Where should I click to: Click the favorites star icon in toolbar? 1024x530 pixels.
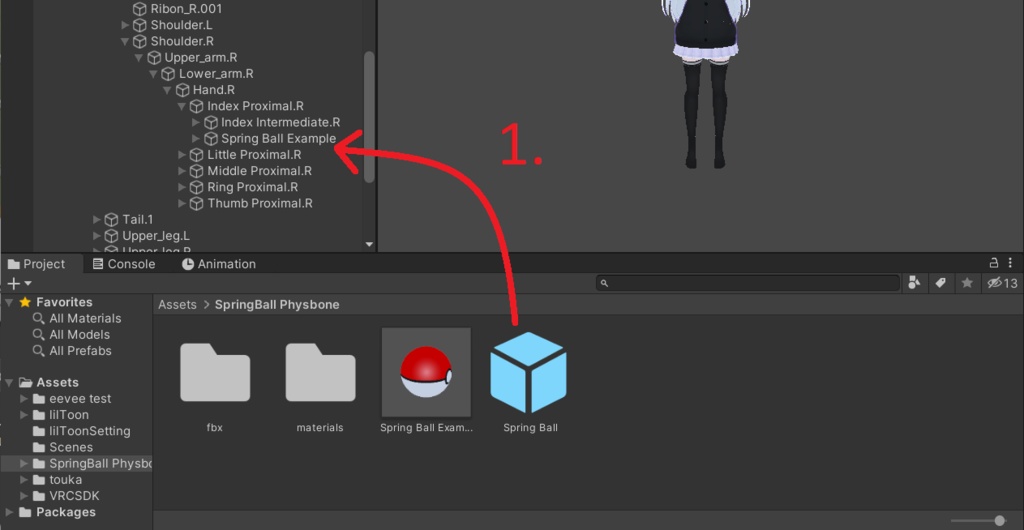967,283
